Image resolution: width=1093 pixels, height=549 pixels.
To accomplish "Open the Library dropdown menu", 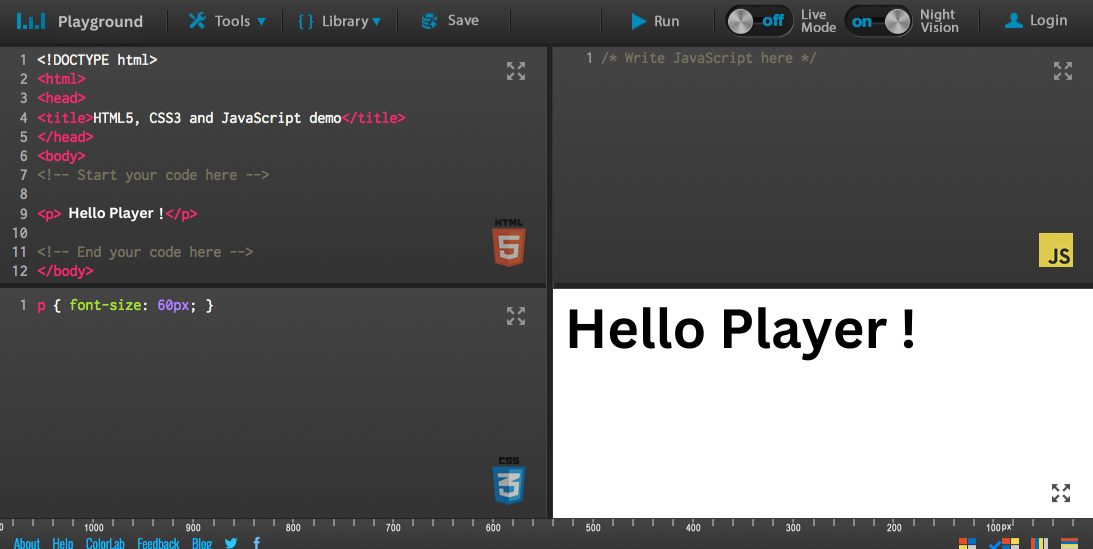I will 339,21.
